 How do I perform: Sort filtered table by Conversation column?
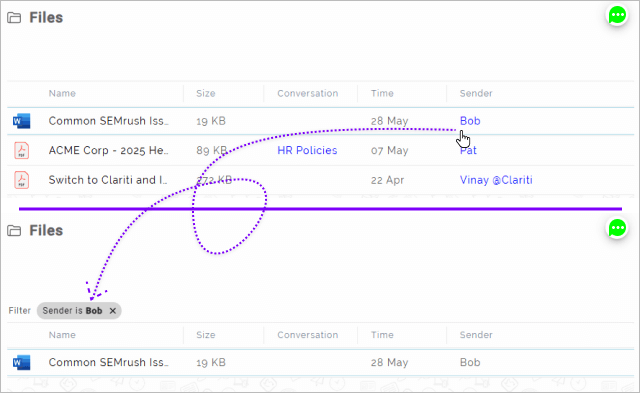(x=307, y=335)
